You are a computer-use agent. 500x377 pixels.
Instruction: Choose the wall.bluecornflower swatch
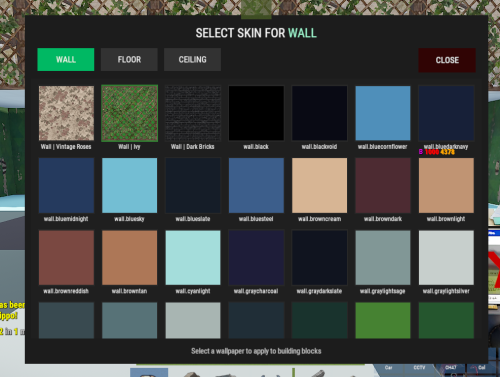(x=383, y=113)
